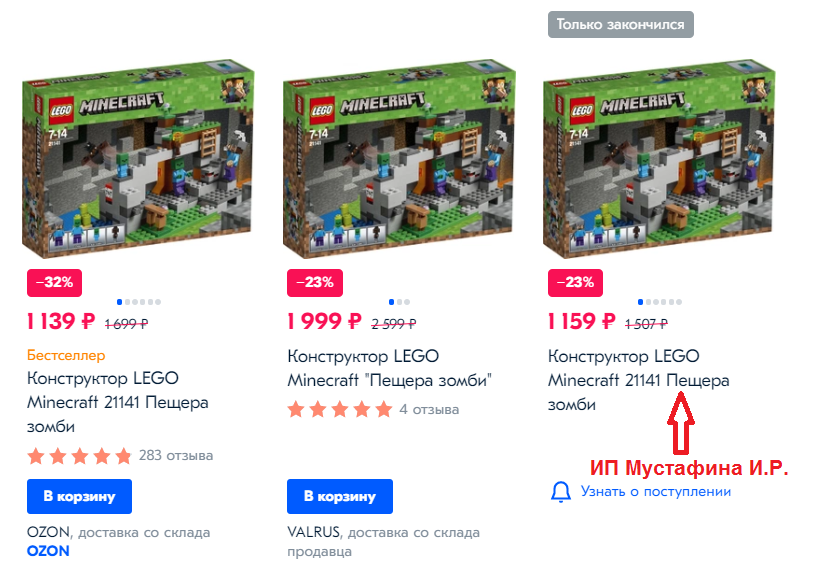Click "Узнать о поступлении" link
This screenshot has width=817, height=571.
tap(655, 492)
